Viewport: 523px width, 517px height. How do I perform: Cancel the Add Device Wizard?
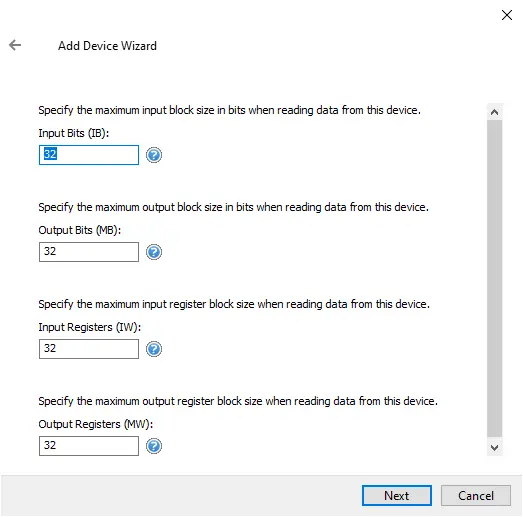(476, 496)
